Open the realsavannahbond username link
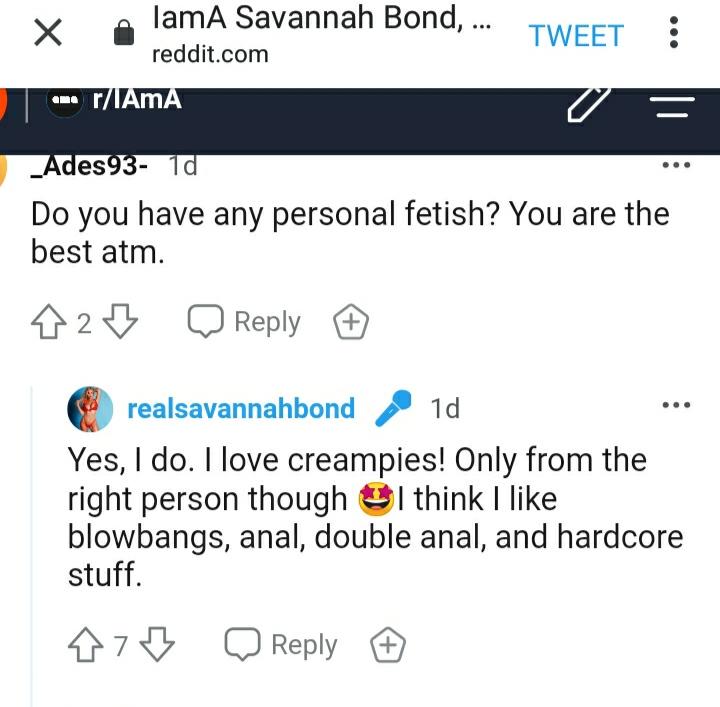This screenshot has width=720, height=707. [x=241, y=408]
